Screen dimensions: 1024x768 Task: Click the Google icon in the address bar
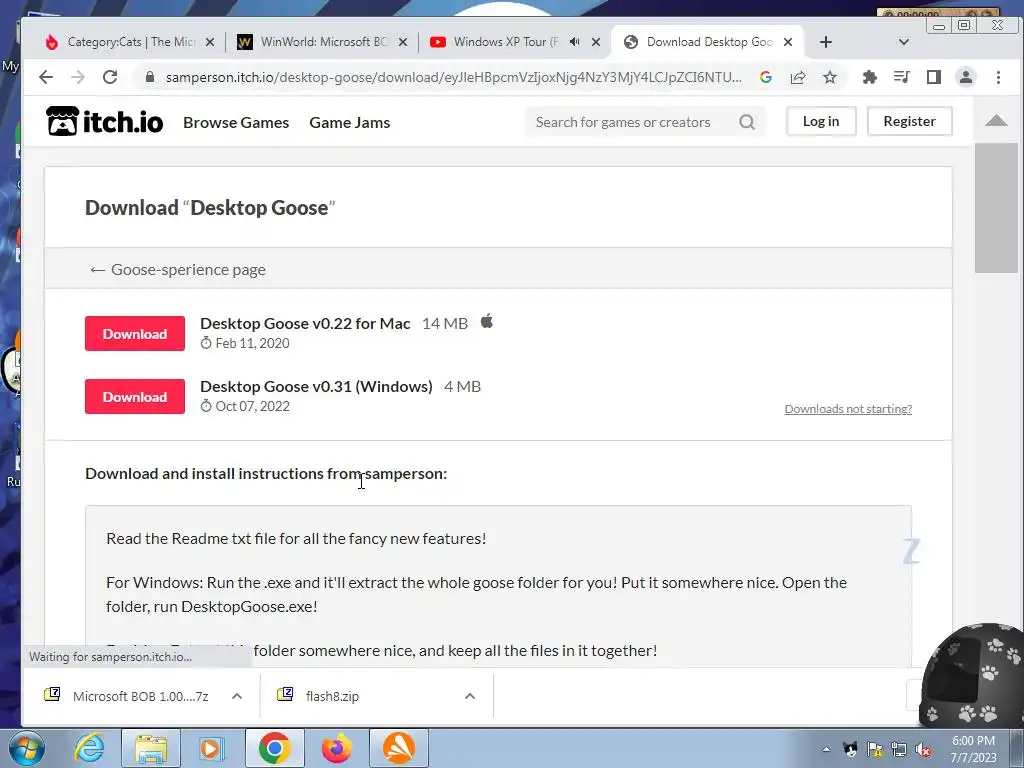[766, 77]
